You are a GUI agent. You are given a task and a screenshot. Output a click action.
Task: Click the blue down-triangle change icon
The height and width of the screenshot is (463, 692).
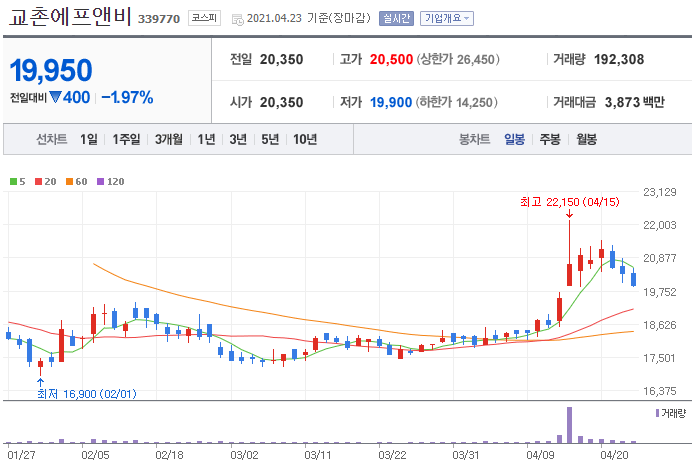55,97
